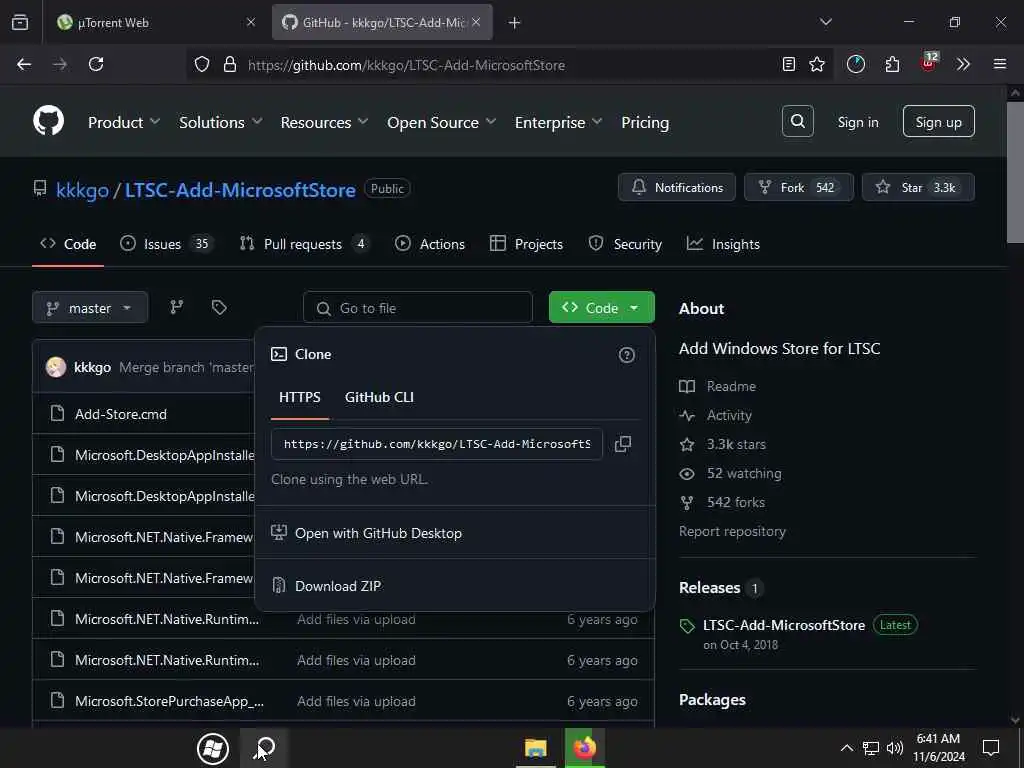Open the Firefox View icon
This screenshot has height=768, width=1024.
20,22
